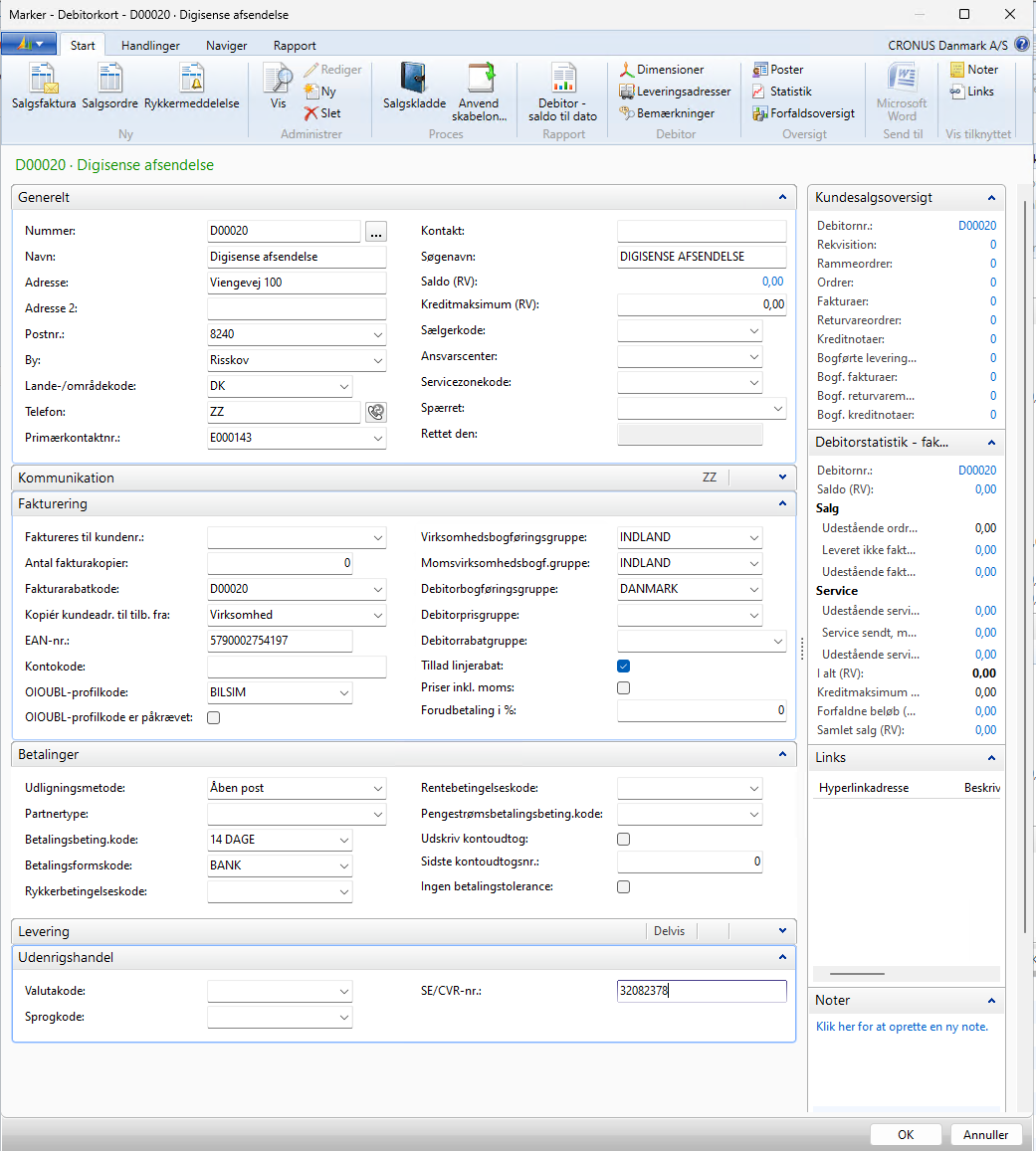Open the Betalingsformskode dropdown
1036x1151 pixels.
343,866
